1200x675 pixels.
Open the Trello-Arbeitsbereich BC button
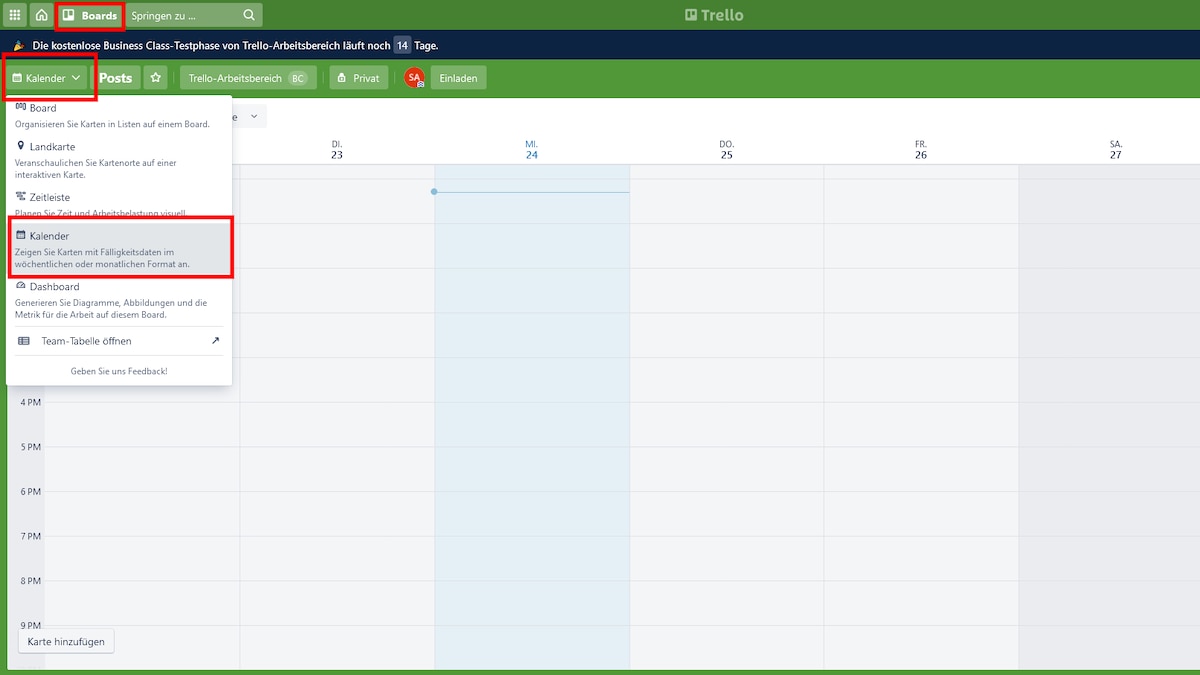[246, 77]
